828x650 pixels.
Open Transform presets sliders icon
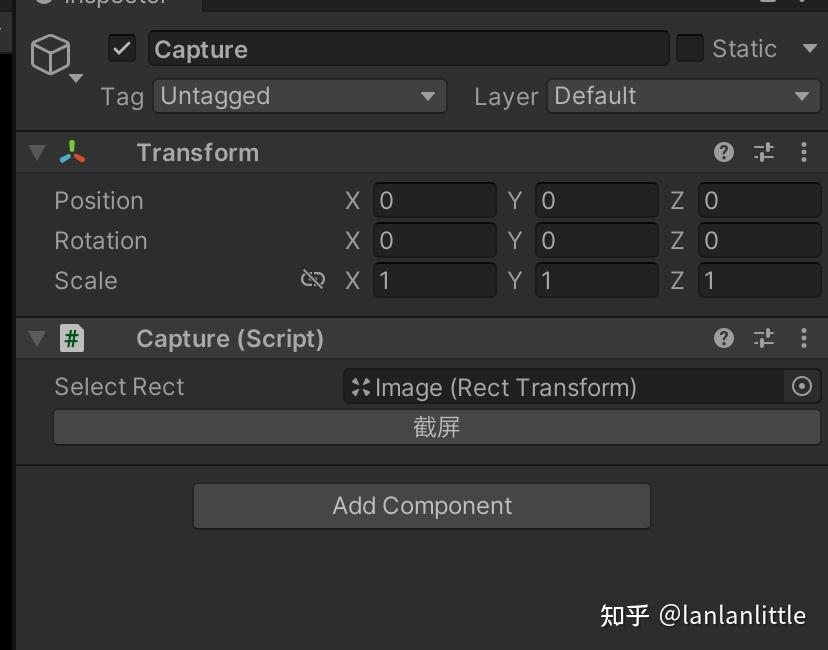pos(764,152)
